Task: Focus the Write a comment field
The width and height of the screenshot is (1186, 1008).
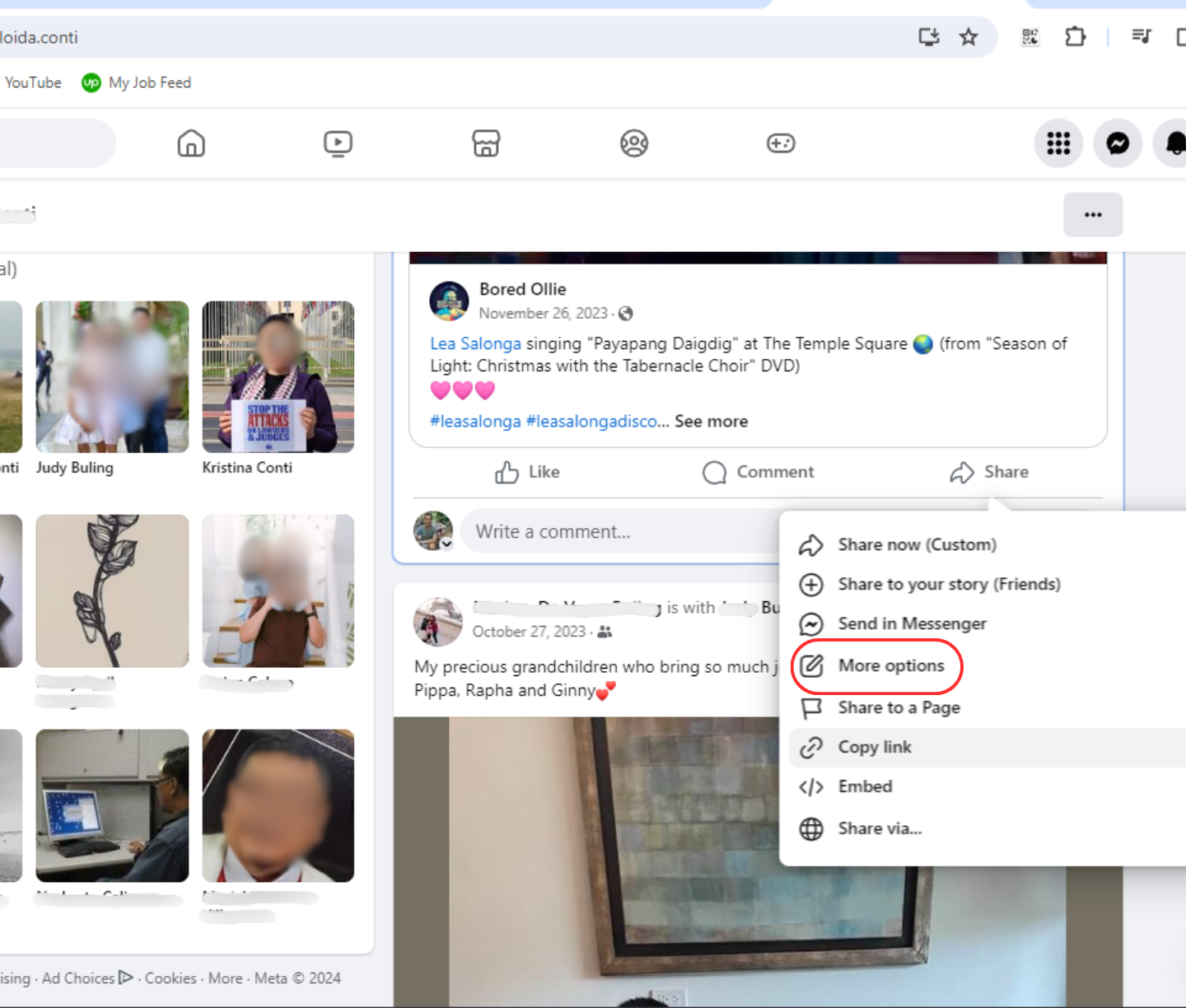Action: click(x=622, y=531)
